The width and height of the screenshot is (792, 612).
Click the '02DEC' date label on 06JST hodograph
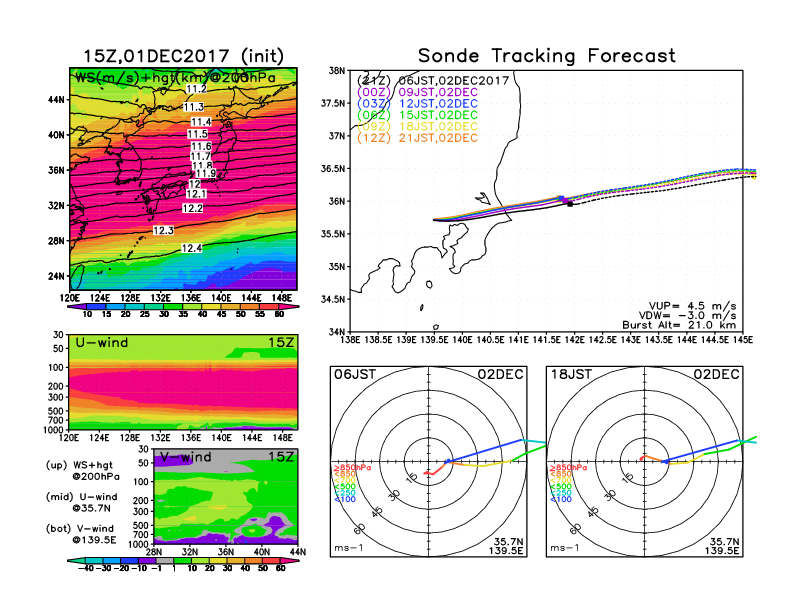(x=501, y=375)
